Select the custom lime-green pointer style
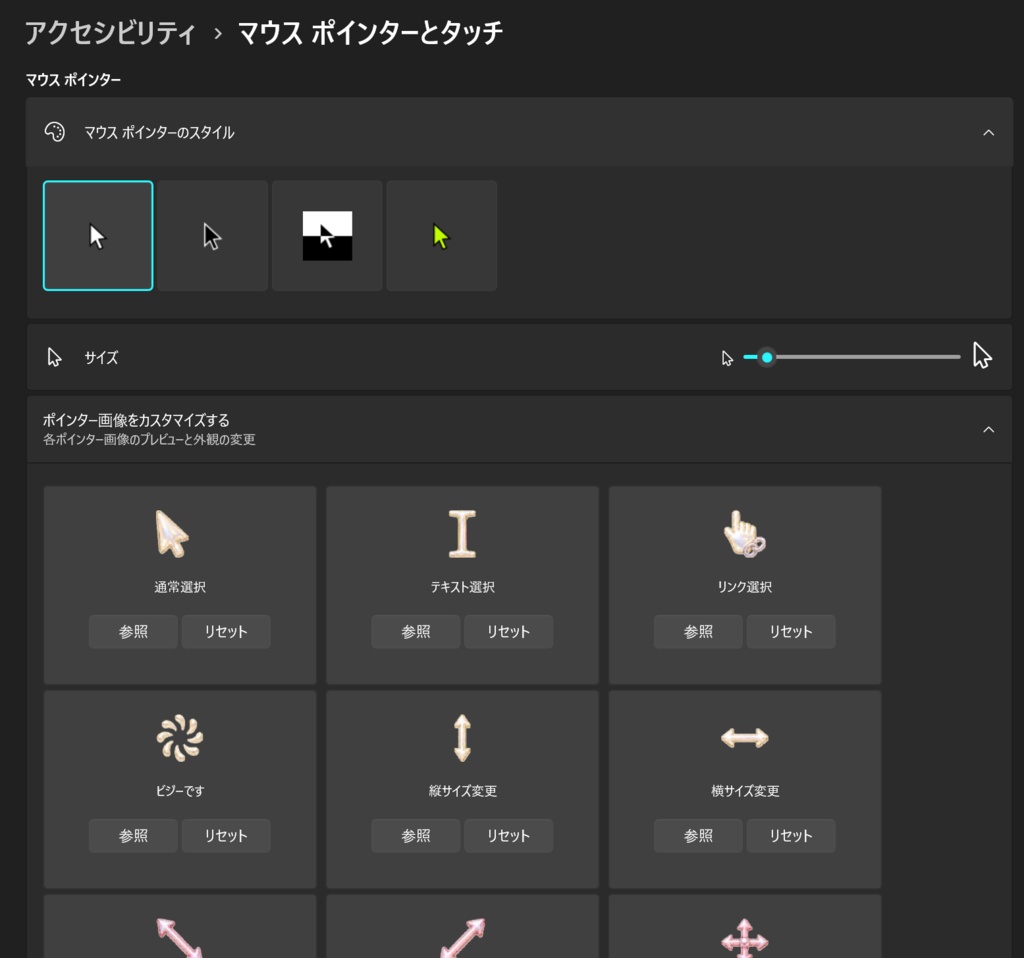 [x=441, y=236]
